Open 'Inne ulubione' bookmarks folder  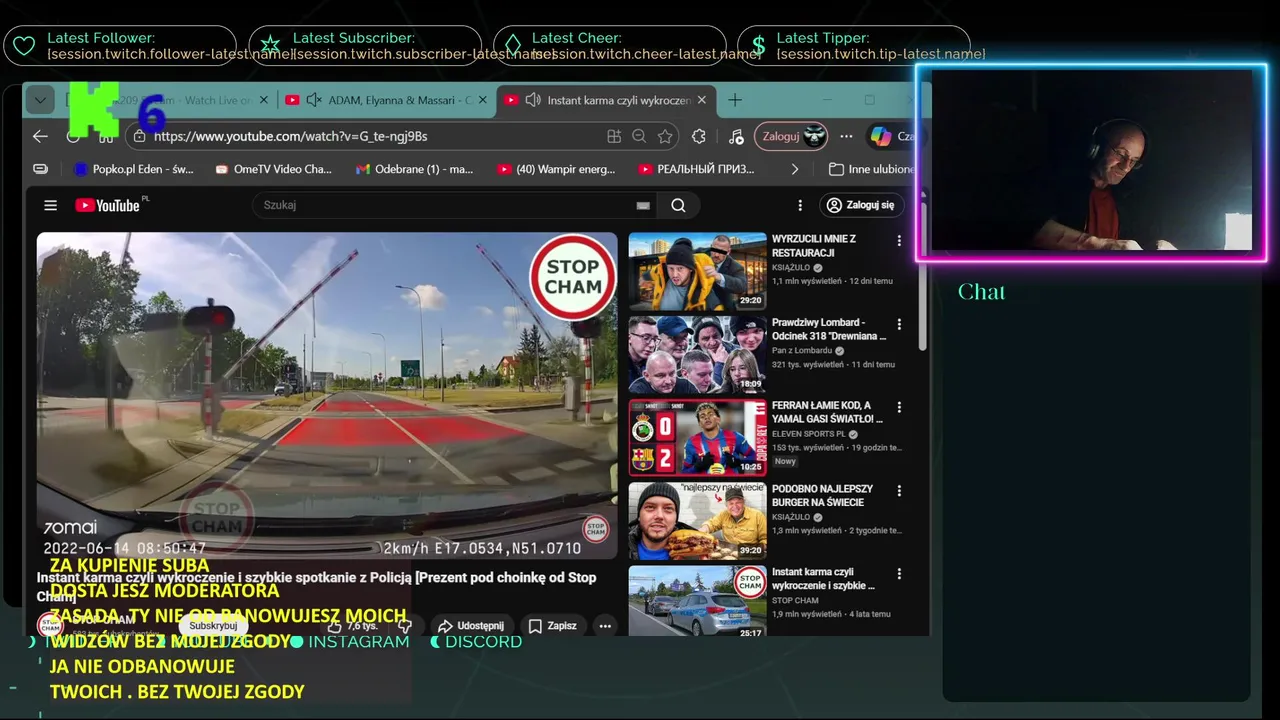872,169
